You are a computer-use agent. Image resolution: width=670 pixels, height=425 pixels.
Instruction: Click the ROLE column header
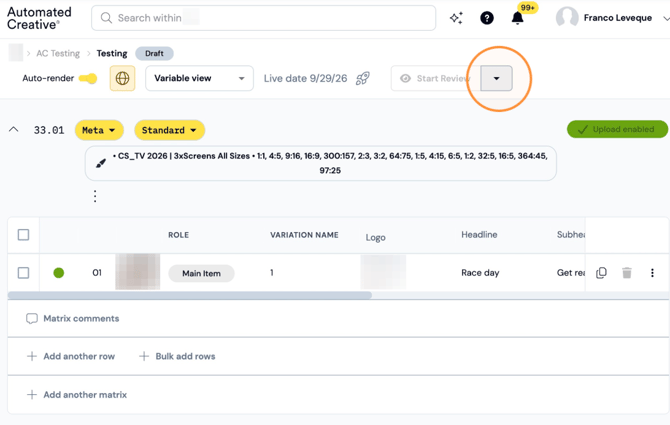[179, 235]
